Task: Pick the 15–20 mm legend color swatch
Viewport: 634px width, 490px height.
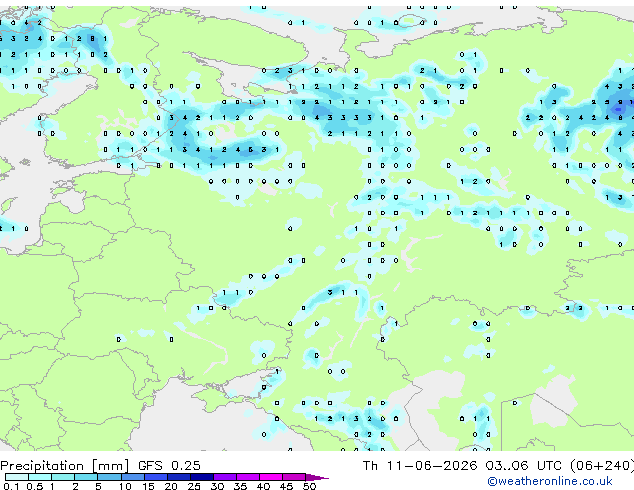Action: [155, 477]
